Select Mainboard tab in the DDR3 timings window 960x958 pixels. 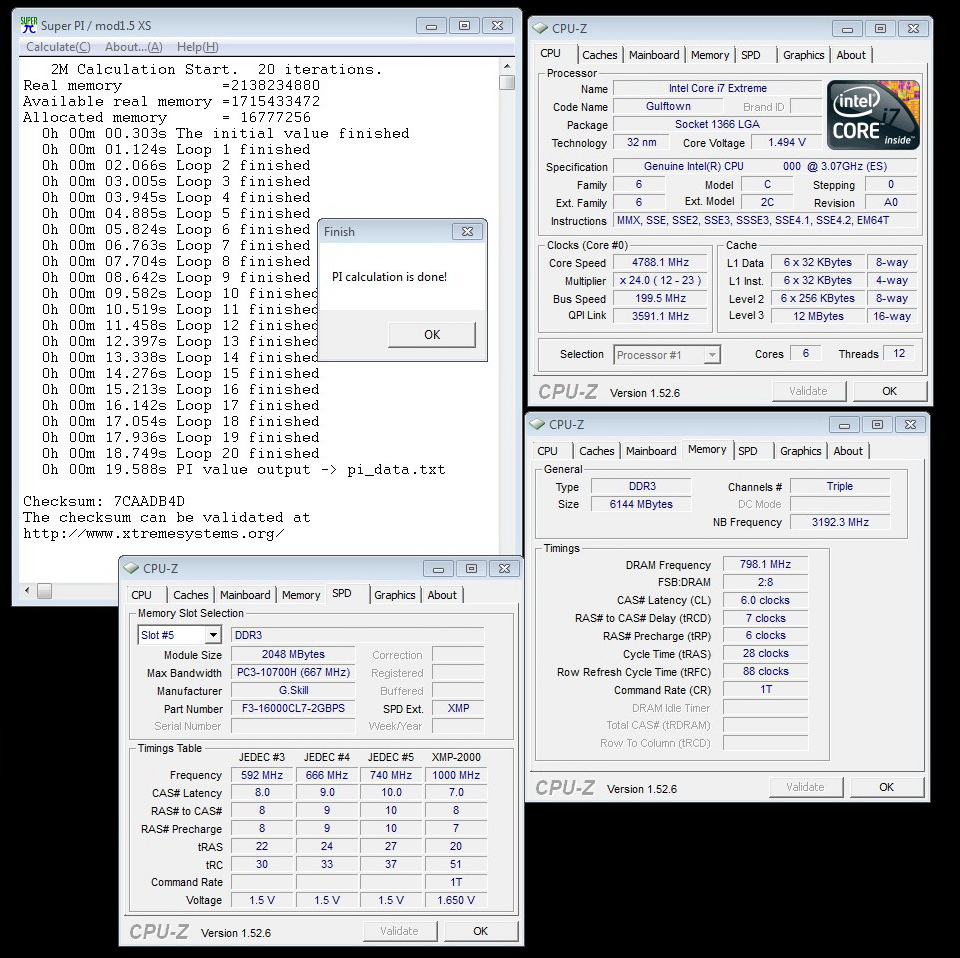pos(651,451)
